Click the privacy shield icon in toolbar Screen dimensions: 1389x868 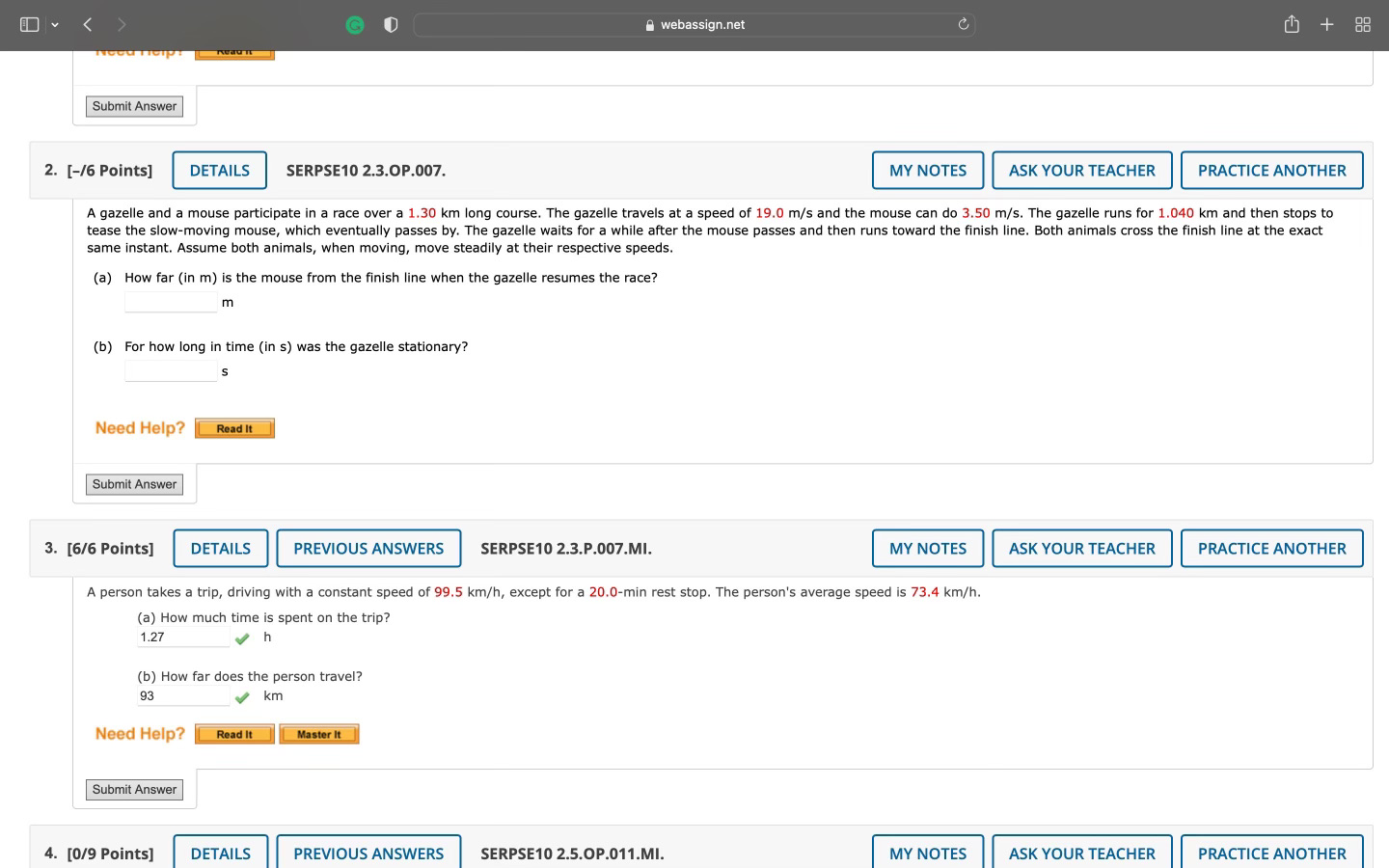[x=391, y=24]
